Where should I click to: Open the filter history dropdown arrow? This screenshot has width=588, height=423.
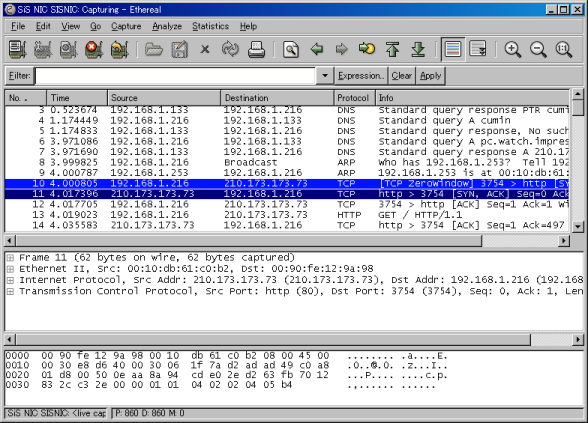coord(325,76)
